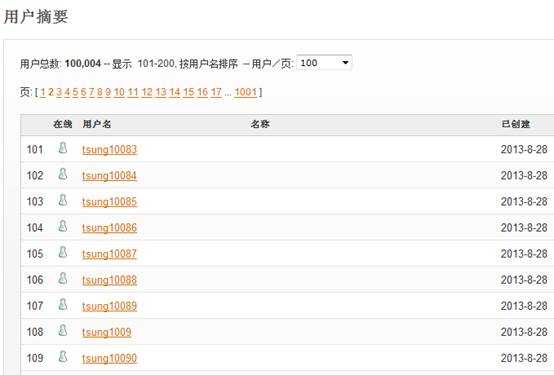Screen dimensions: 554x375
Task: Open user tsung10085 profile link
Action: coord(110,202)
